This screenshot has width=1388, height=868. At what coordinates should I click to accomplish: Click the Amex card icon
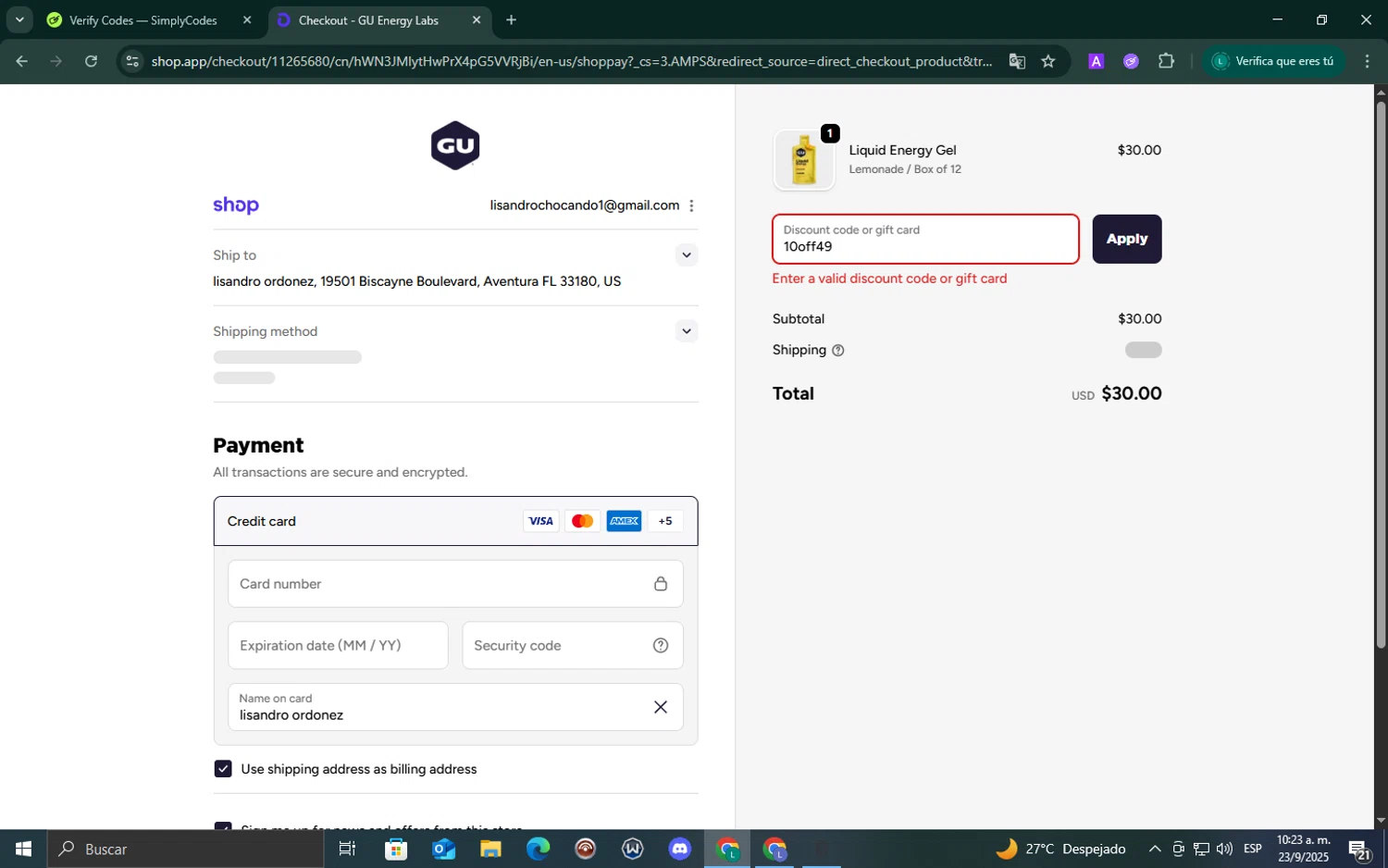[624, 521]
